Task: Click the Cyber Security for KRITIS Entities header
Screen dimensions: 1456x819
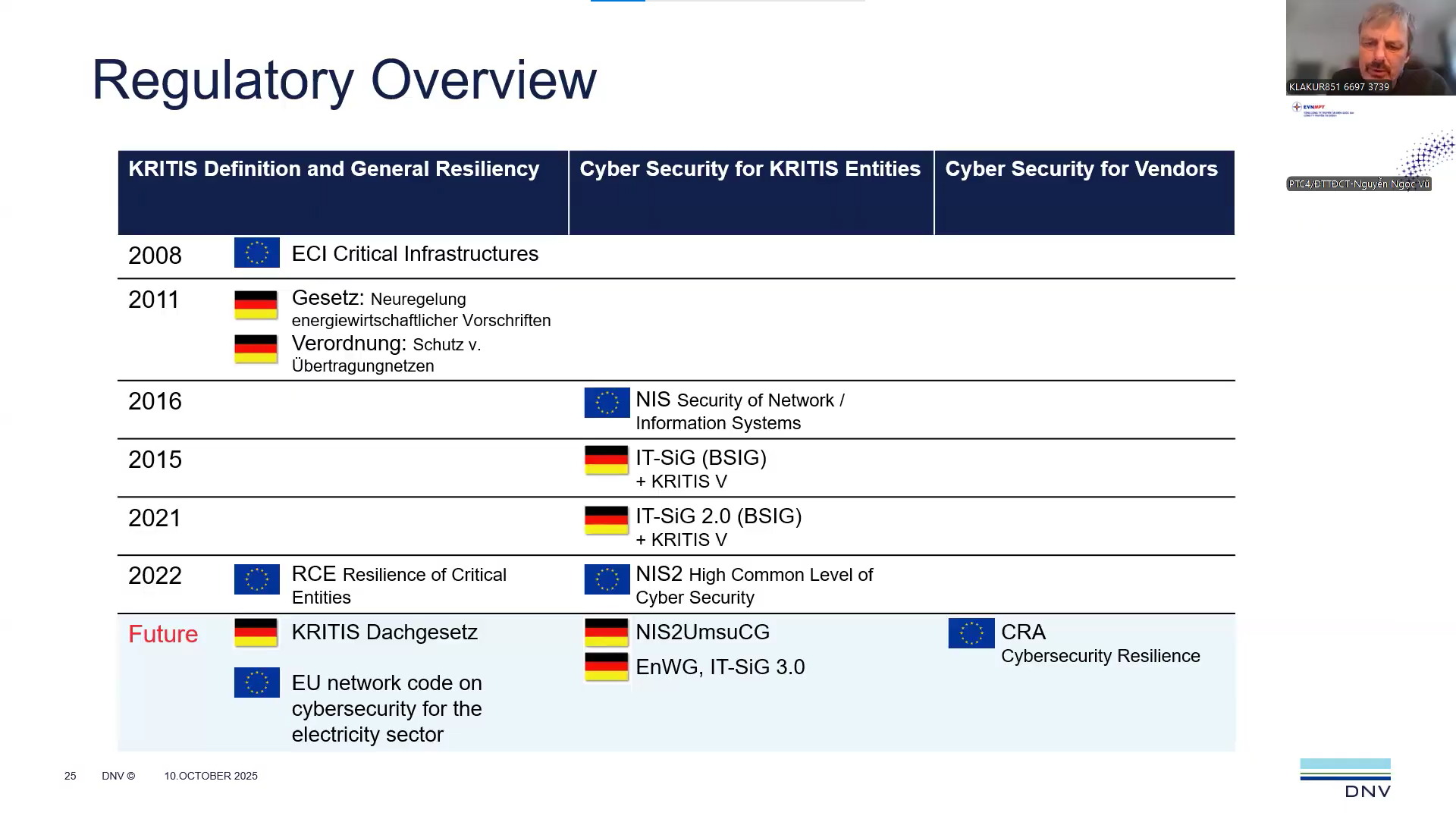Action: (x=750, y=169)
